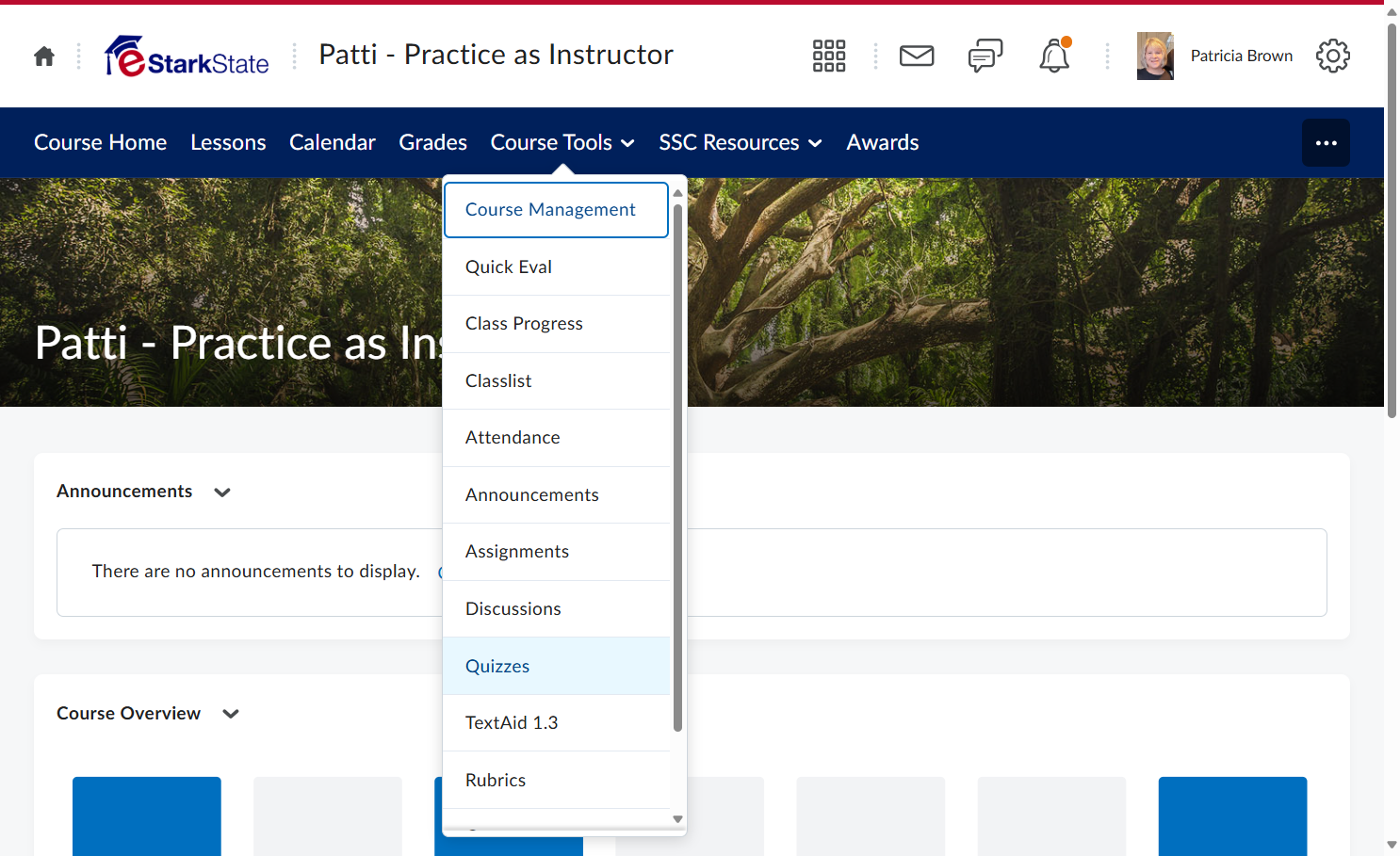Select Quick Eval from menu
Viewport: 1400px width, 856px height.
(x=556, y=267)
